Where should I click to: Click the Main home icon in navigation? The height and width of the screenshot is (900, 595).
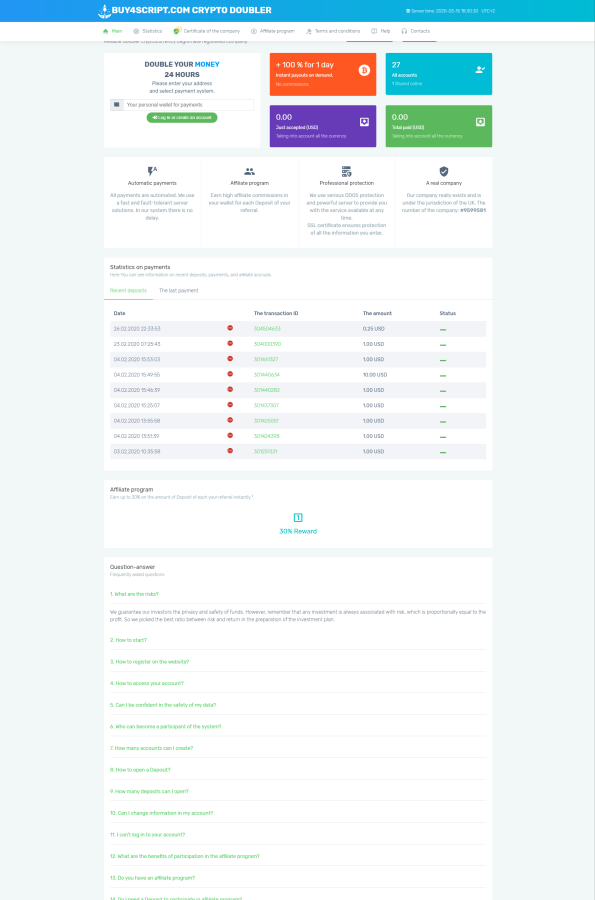pyautogui.click(x=106, y=31)
